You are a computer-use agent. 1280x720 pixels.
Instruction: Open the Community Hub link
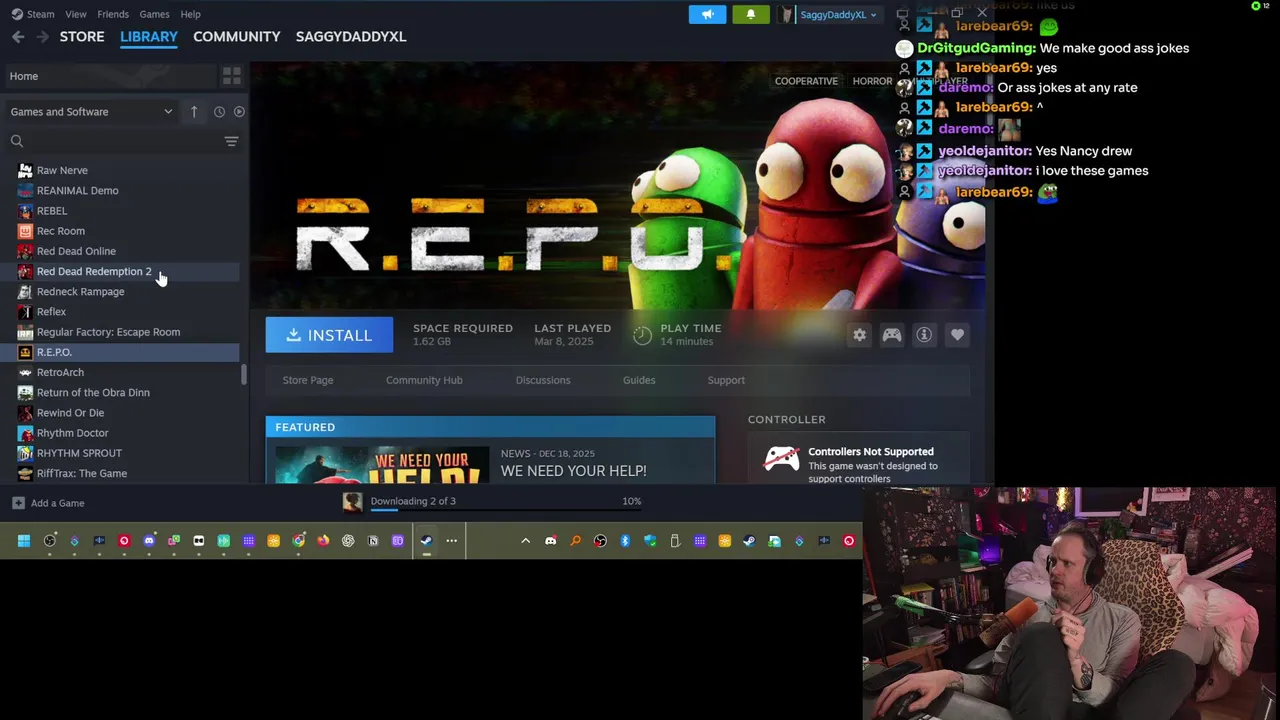[424, 380]
